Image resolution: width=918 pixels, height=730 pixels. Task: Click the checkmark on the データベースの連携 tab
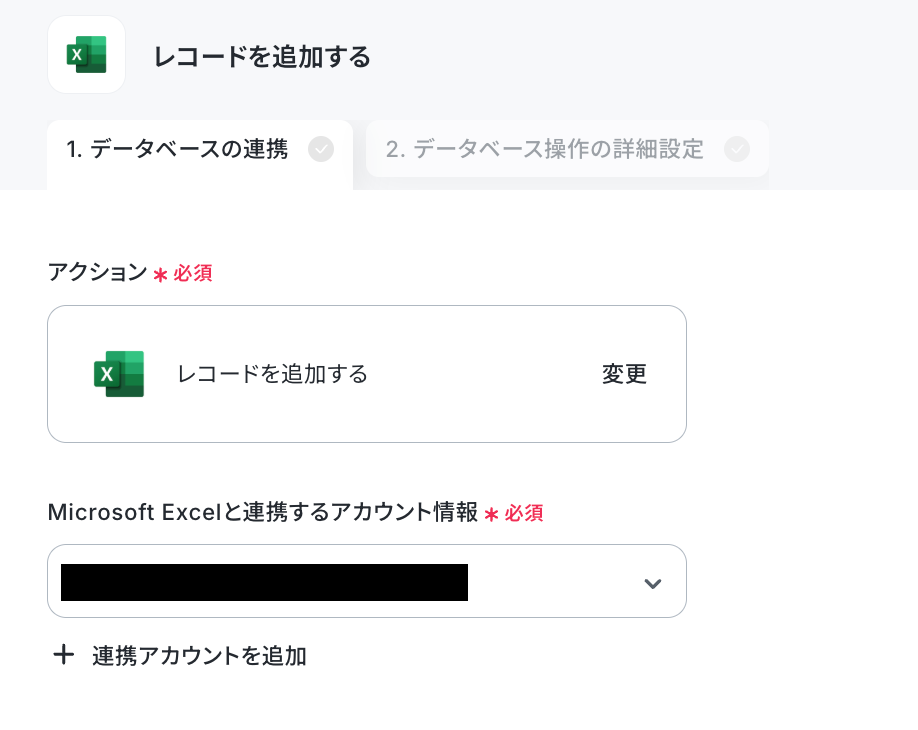tap(321, 149)
